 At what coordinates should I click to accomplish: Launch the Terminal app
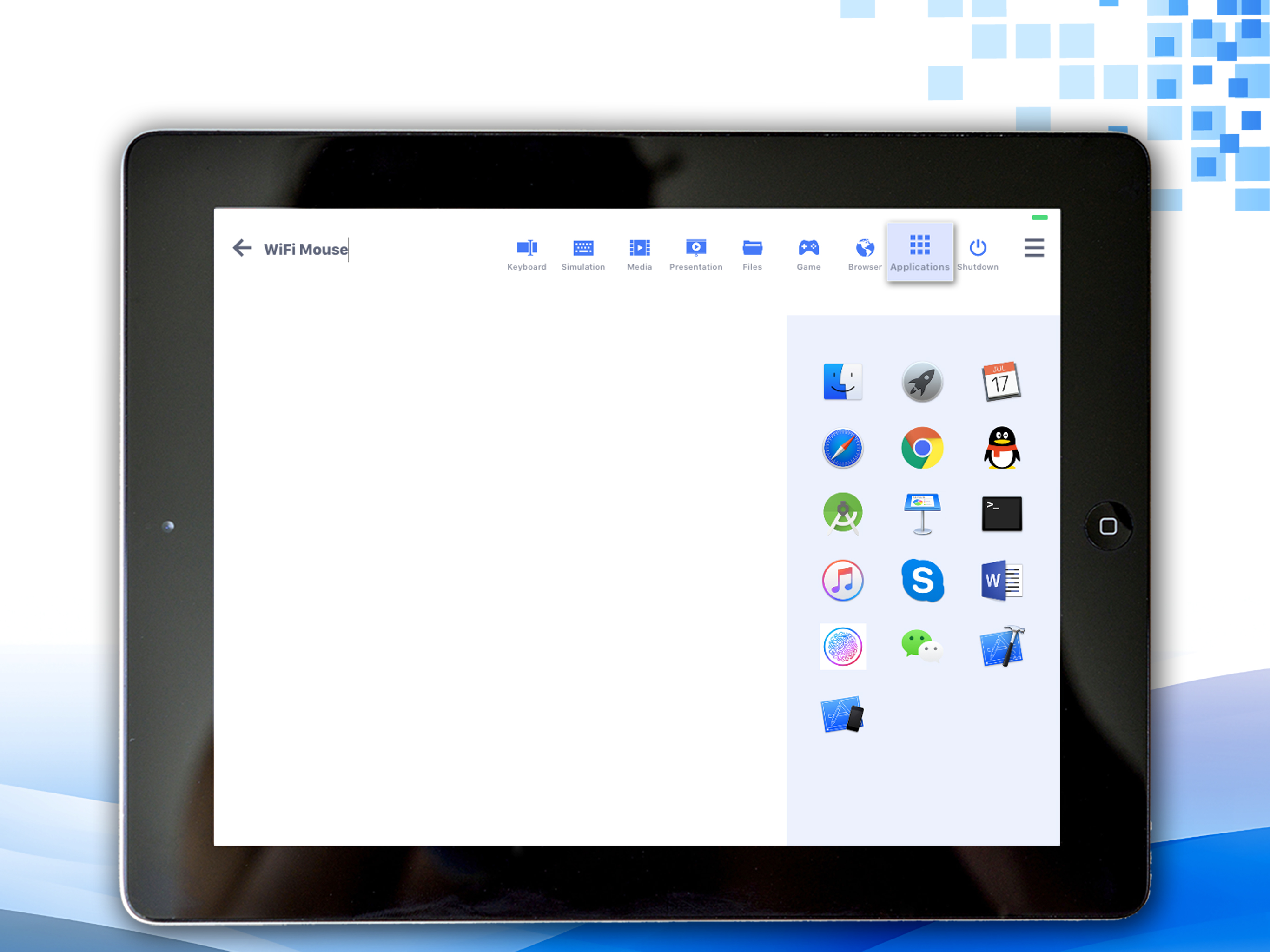(1002, 514)
